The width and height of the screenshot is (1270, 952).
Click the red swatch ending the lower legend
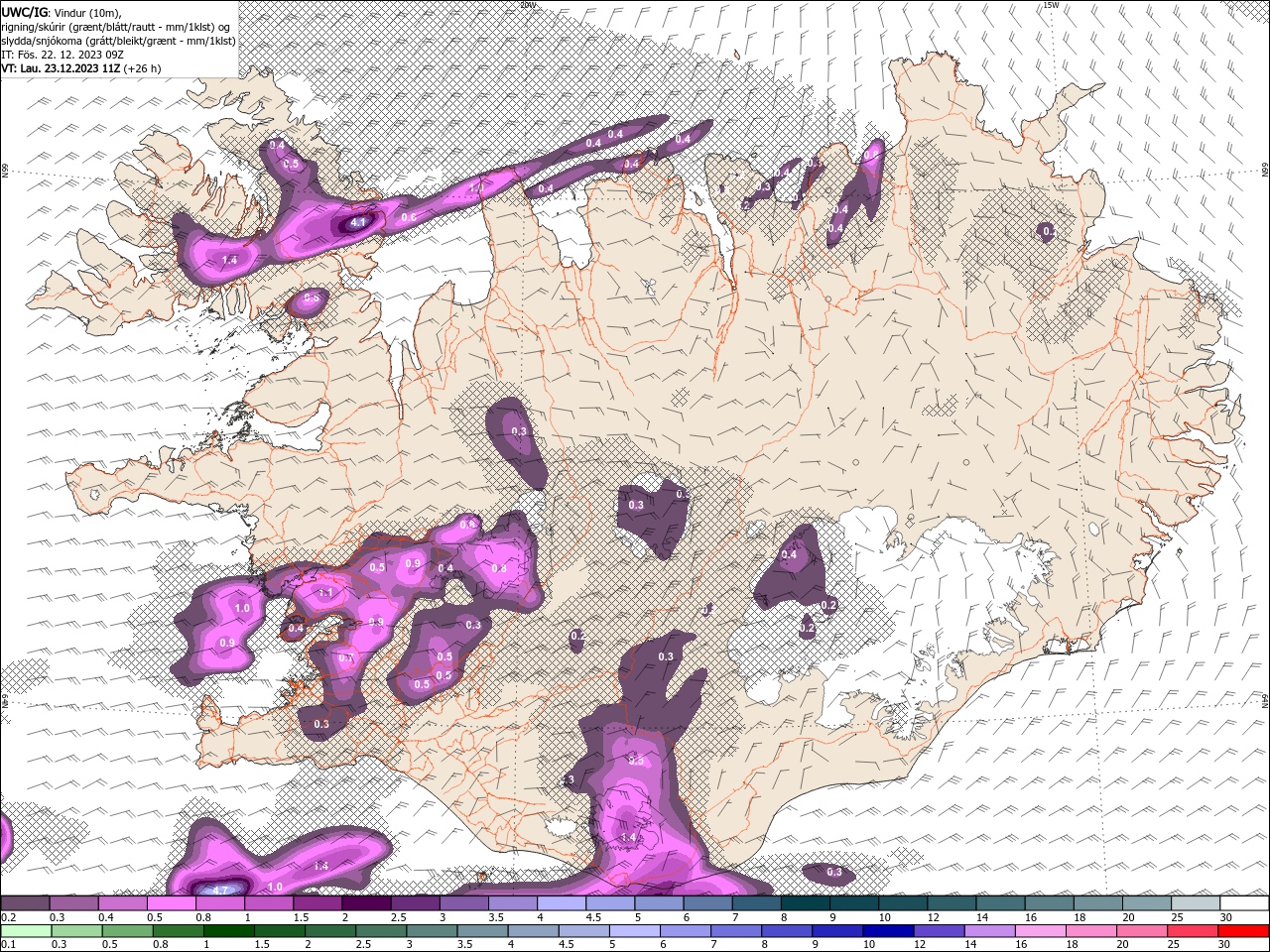(x=1244, y=931)
